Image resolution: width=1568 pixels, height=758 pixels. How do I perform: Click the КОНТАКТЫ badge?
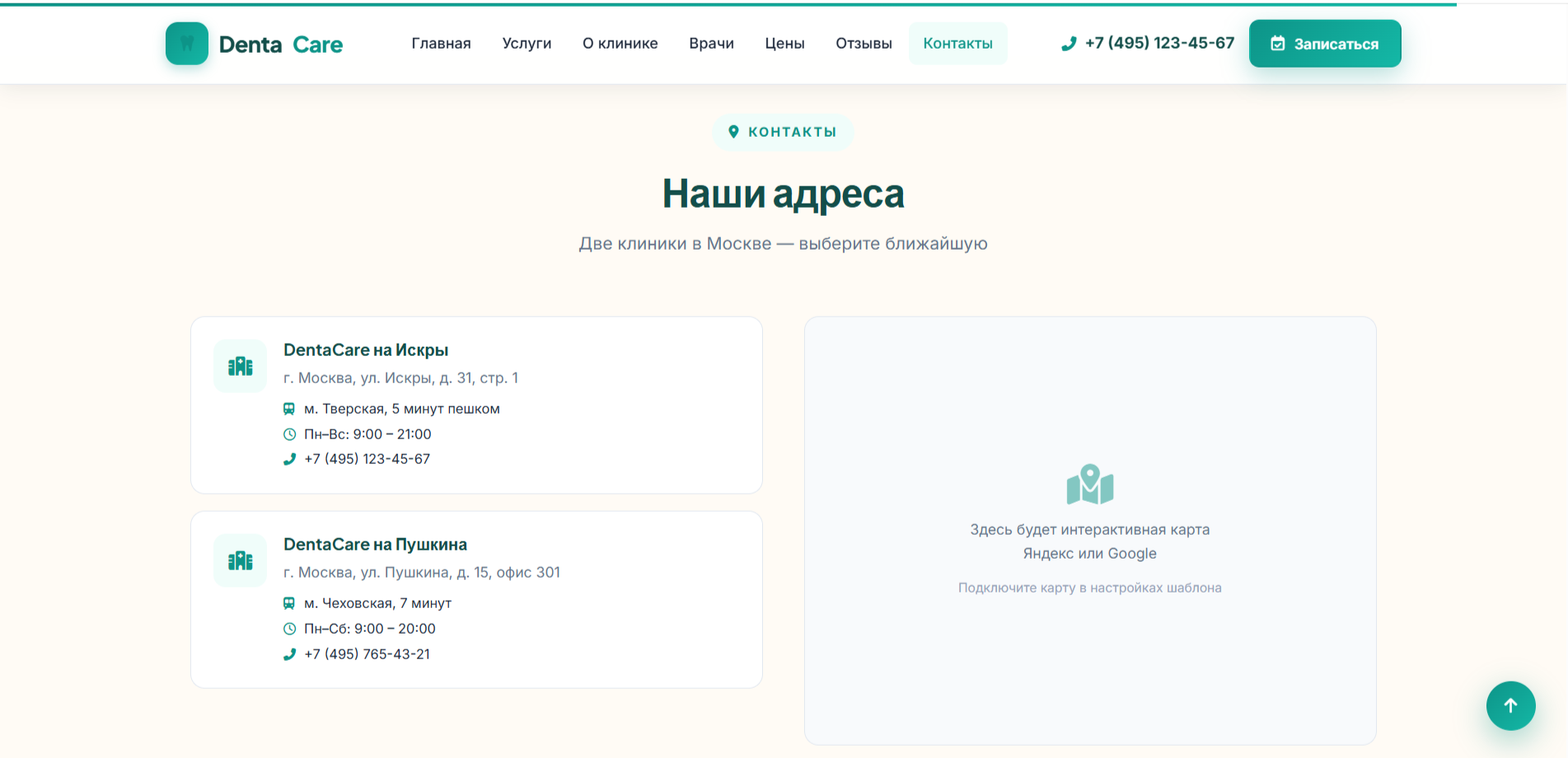(x=783, y=132)
